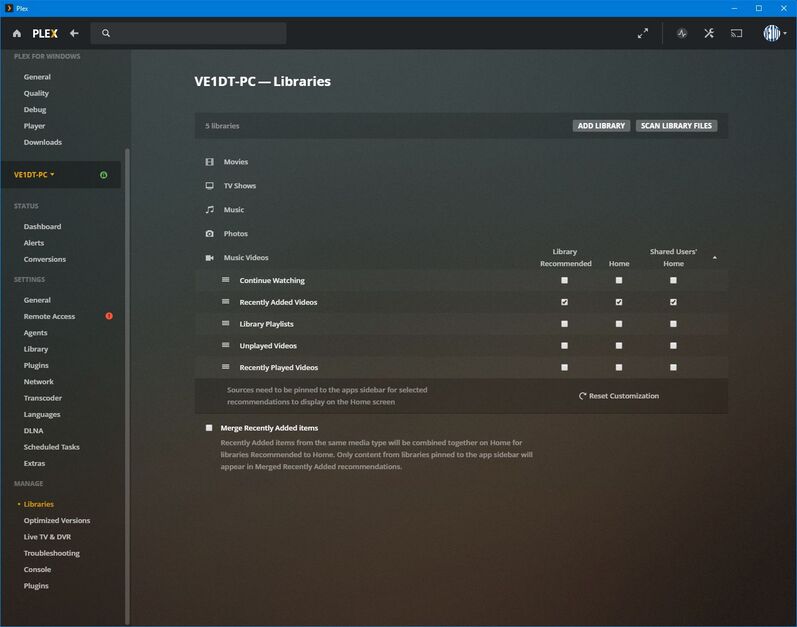This screenshot has height=627, width=797.
Task: Click Reset Customization
Action: point(619,396)
